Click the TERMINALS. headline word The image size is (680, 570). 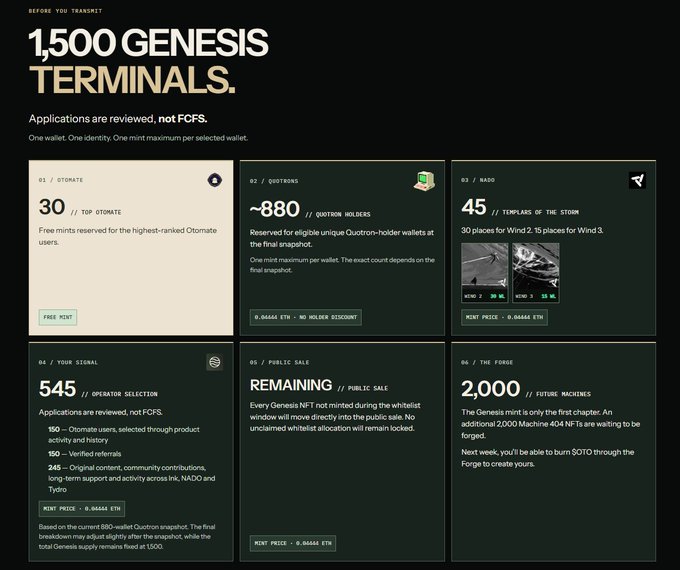(x=132, y=80)
